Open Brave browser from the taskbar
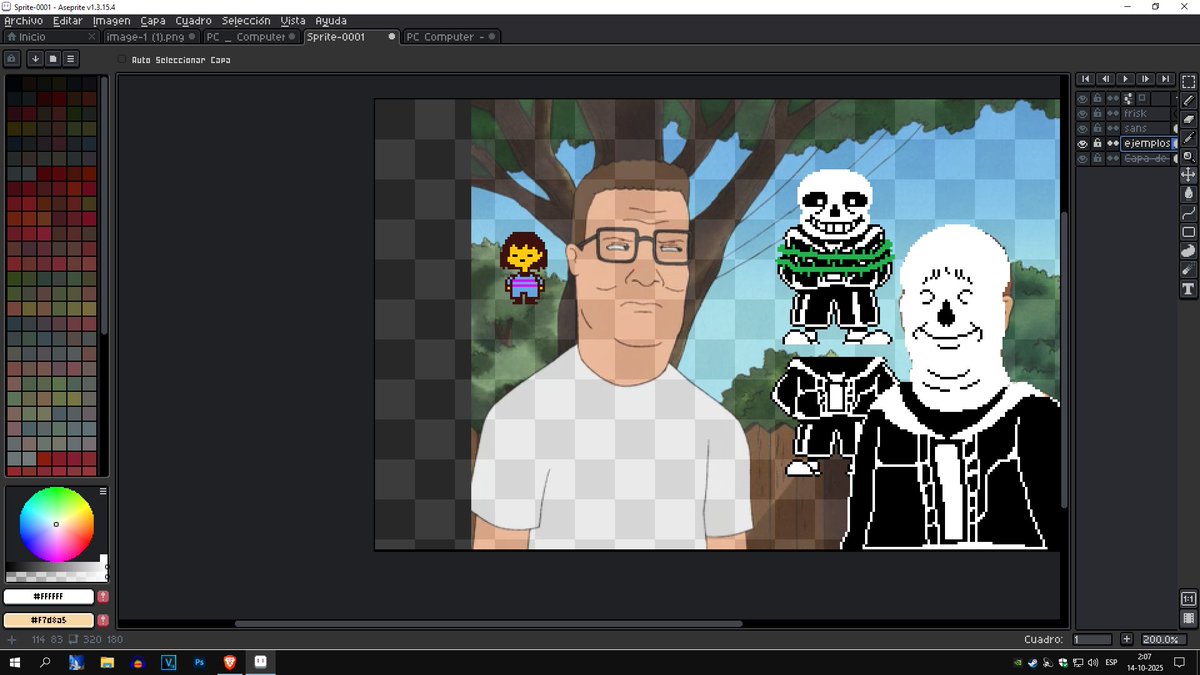Screen dimensions: 1200x675 click(230, 662)
